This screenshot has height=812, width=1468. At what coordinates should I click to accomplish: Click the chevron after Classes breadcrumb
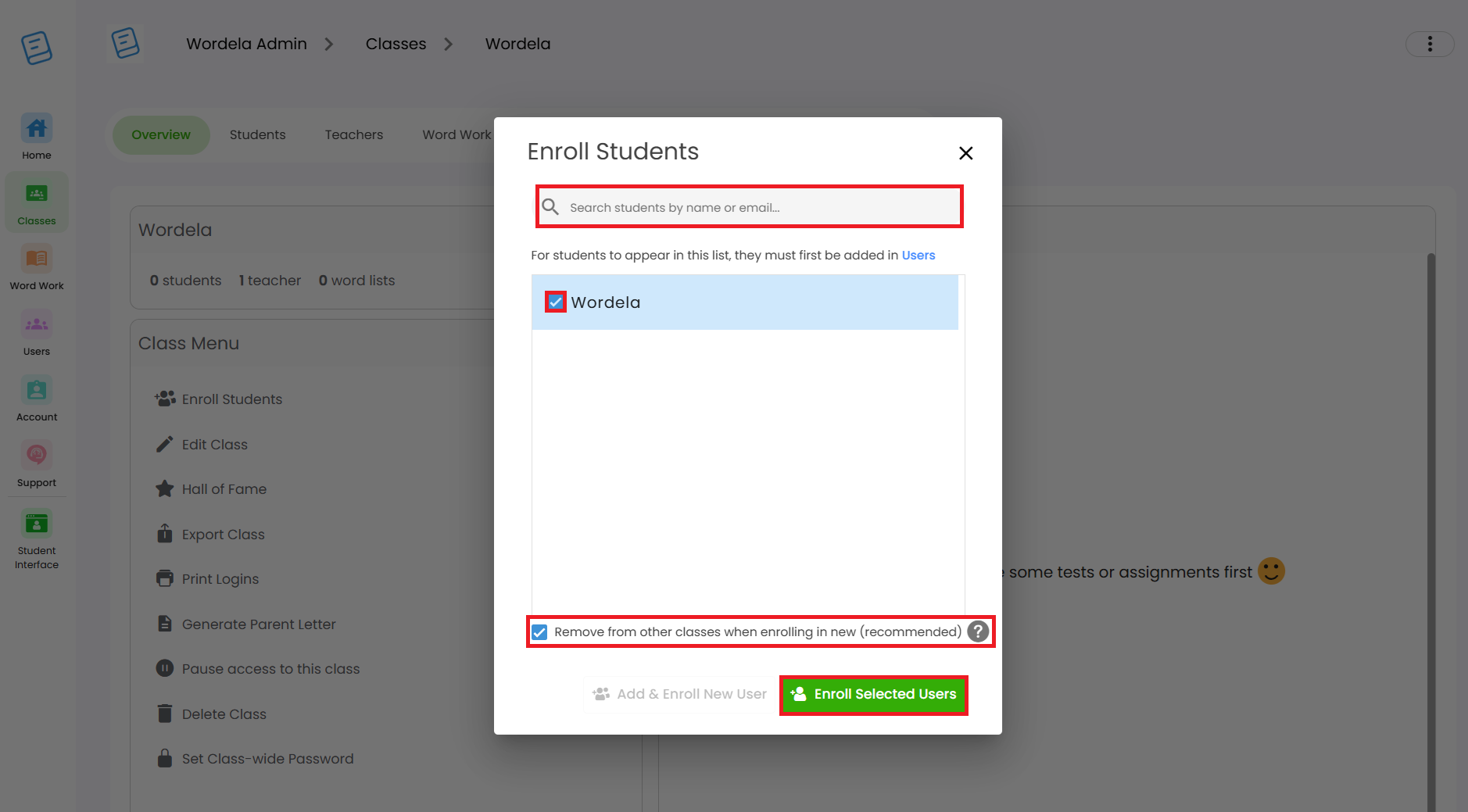449,44
